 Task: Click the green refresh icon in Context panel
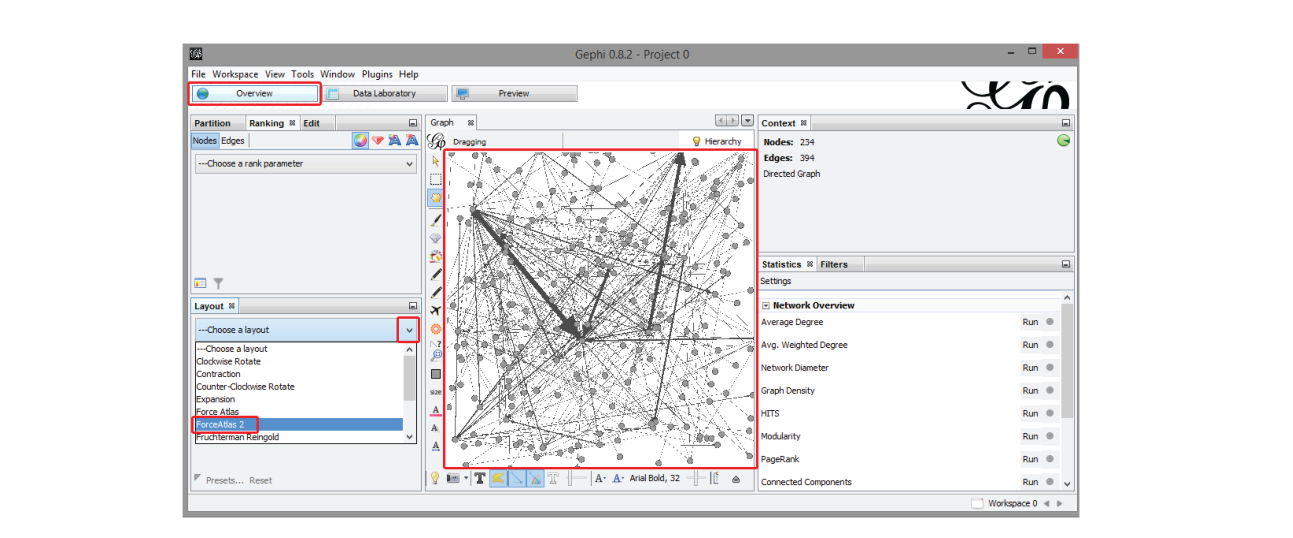[x=1064, y=141]
